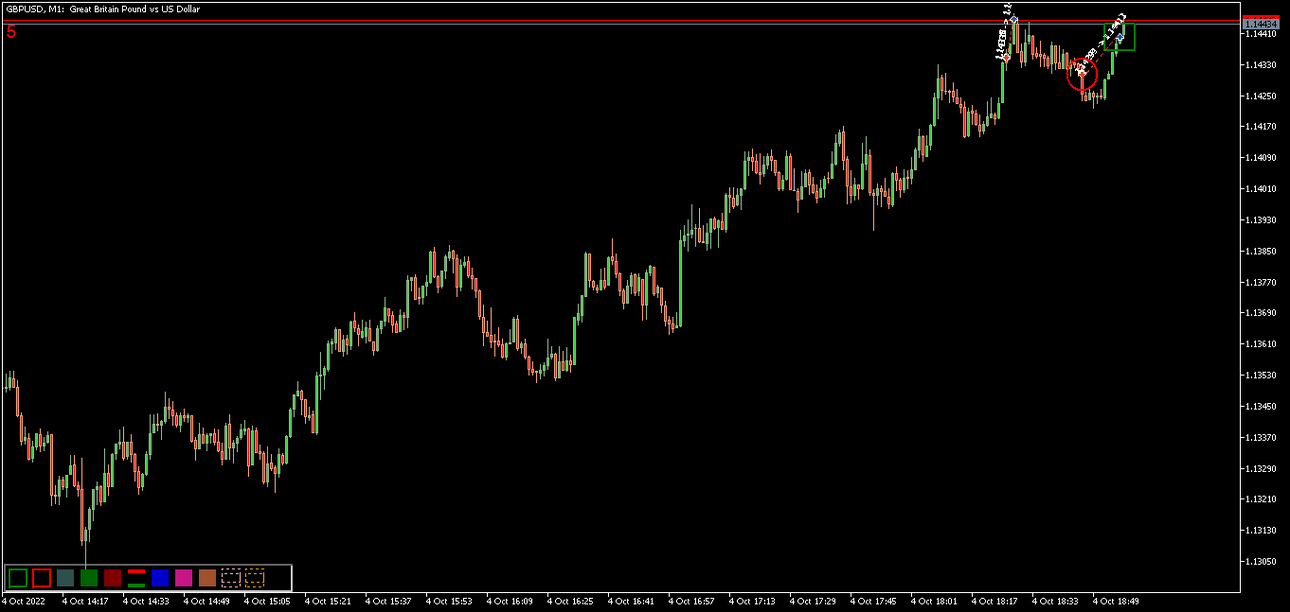
Task: Click the 4 Oct 16:09 time label
Action: 508,602
